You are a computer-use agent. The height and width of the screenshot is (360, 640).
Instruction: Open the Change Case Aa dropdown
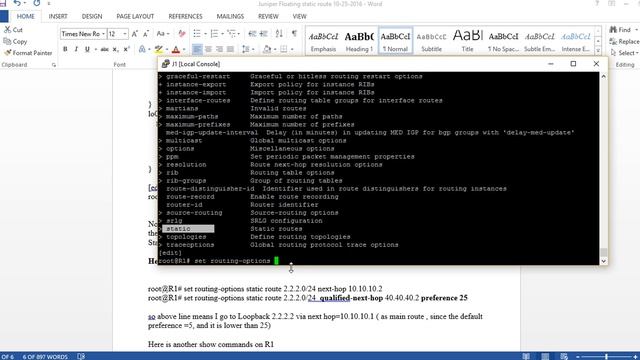[162, 34]
